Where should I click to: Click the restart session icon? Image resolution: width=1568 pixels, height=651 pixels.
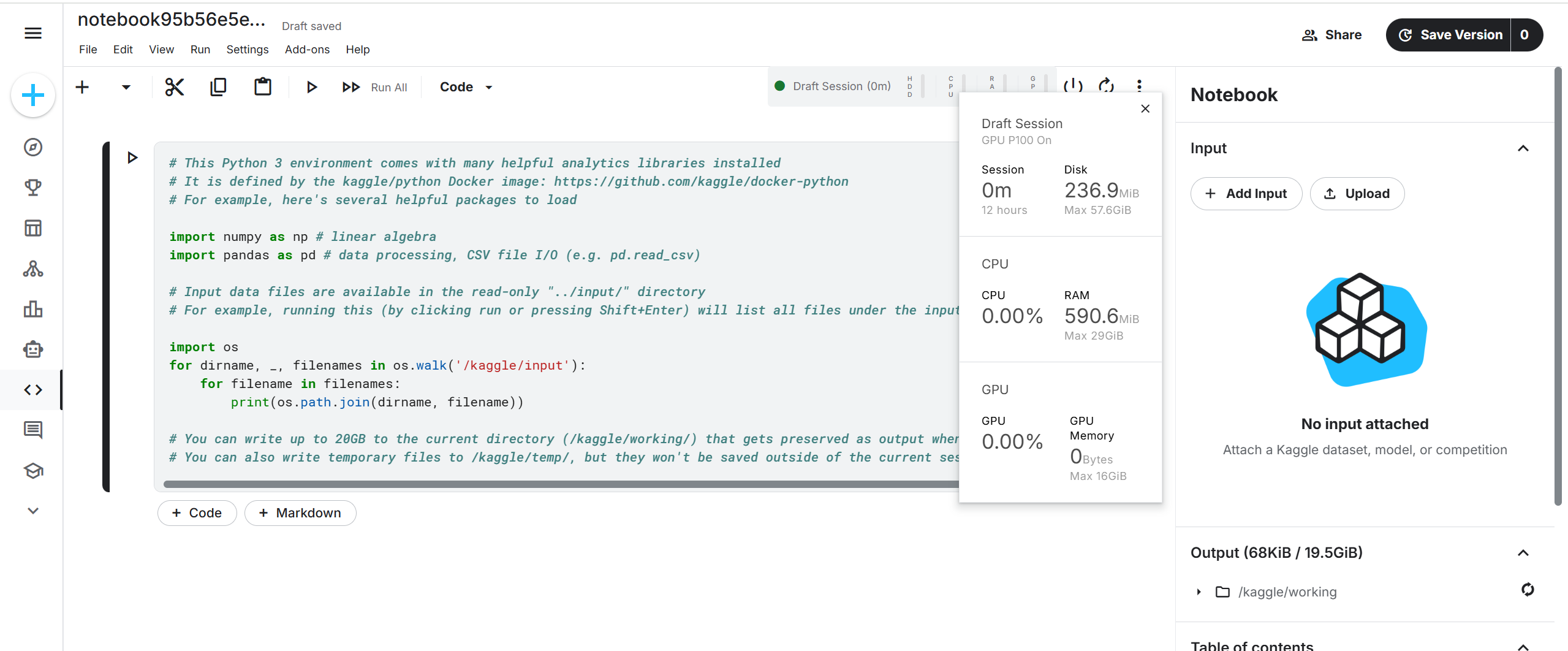pos(1106,85)
